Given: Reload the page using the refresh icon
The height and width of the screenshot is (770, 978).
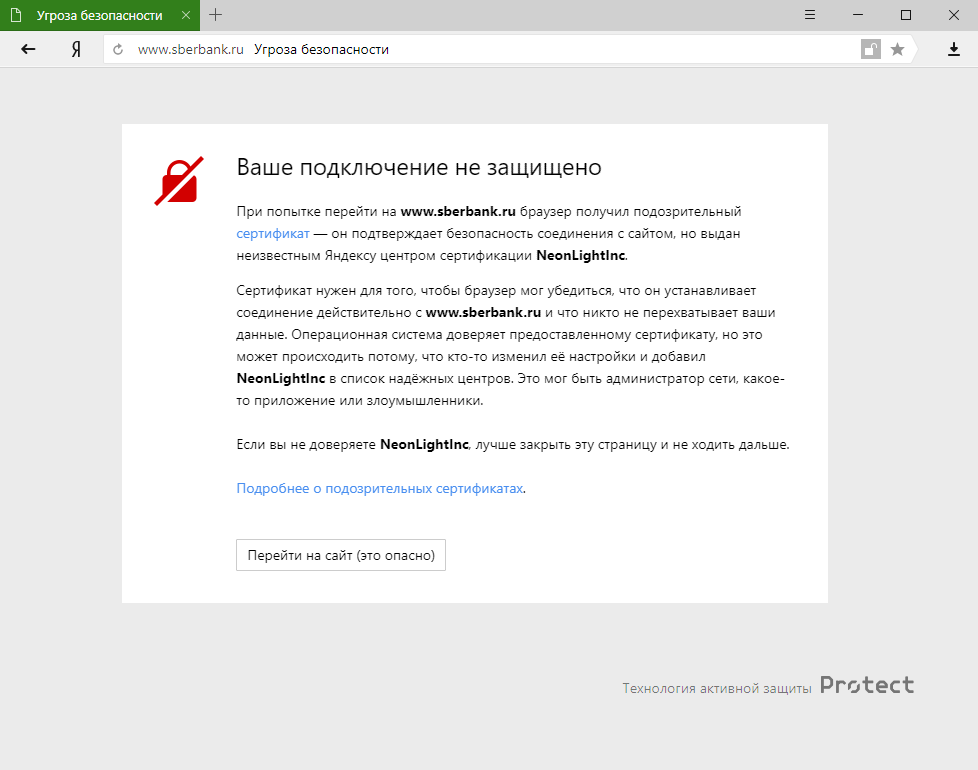Looking at the screenshot, I should [x=119, y=47].
